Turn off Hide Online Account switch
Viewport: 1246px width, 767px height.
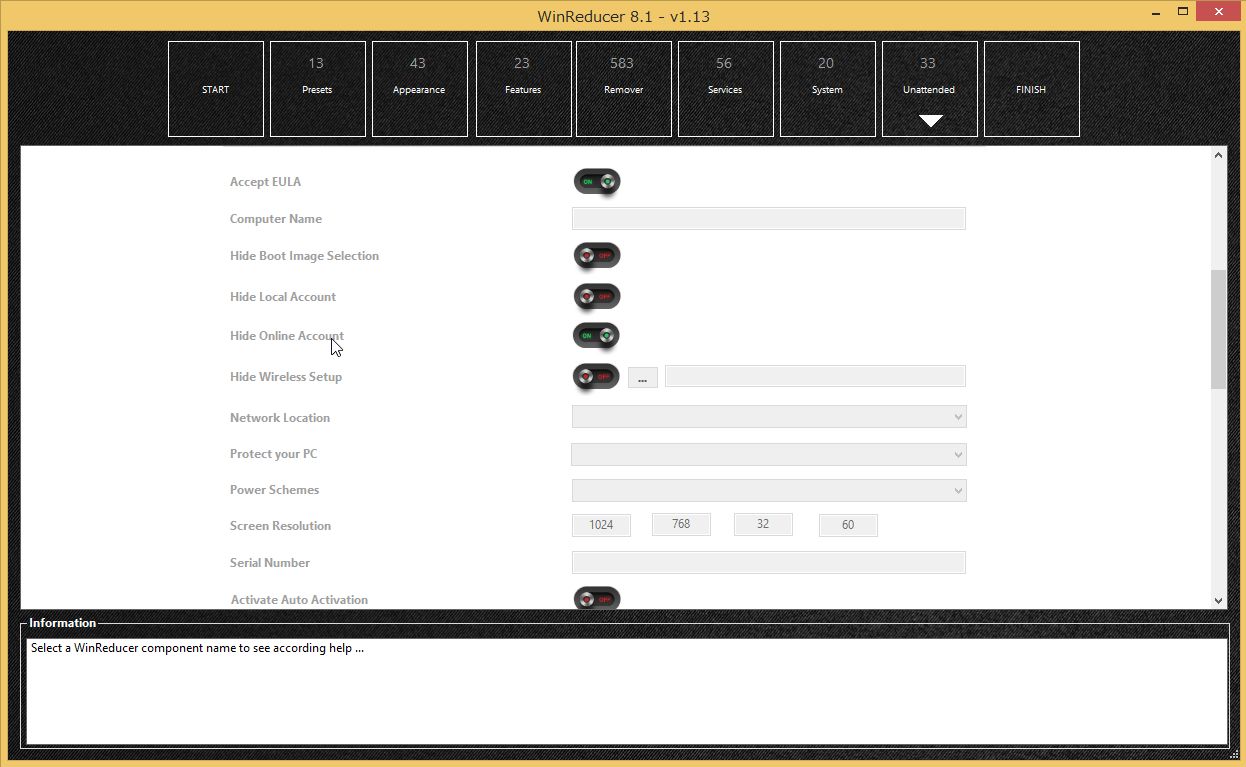click(597, 336)
